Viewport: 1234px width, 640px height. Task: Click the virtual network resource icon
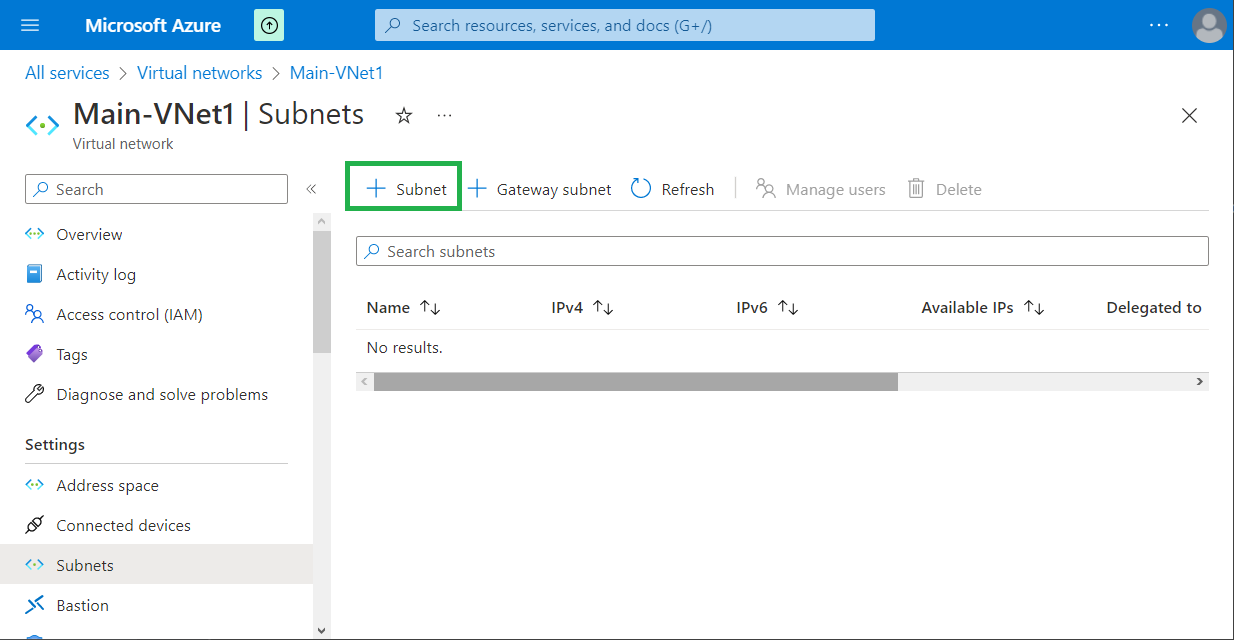click(x=42, y=125)
